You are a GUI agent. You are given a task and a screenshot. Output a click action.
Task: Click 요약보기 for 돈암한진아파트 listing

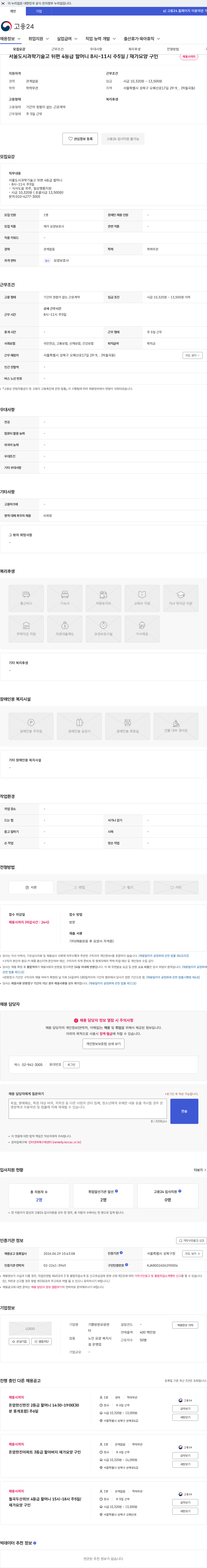click(x=185, y=1455)
